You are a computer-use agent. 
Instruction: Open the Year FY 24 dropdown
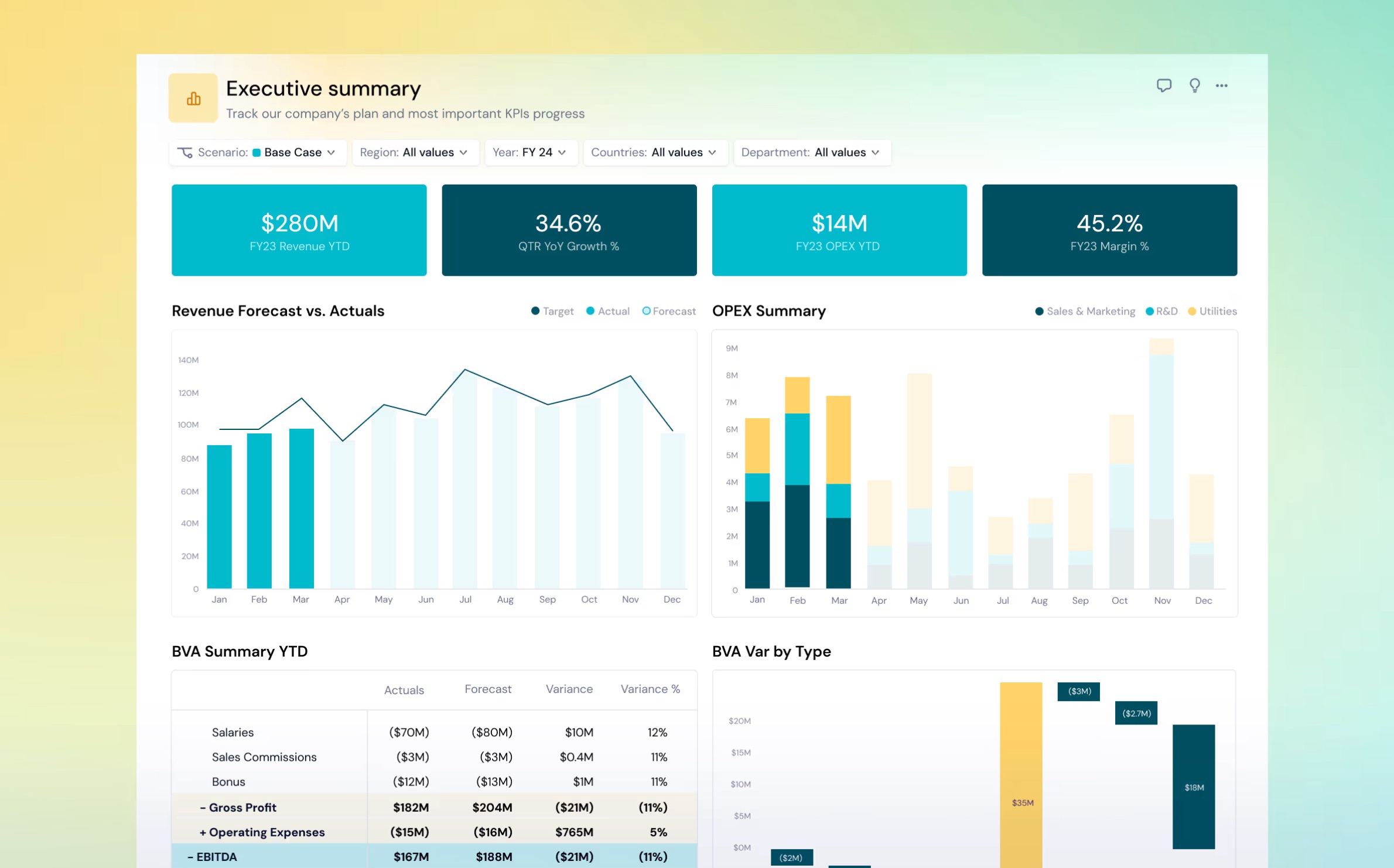click(531, 152)
